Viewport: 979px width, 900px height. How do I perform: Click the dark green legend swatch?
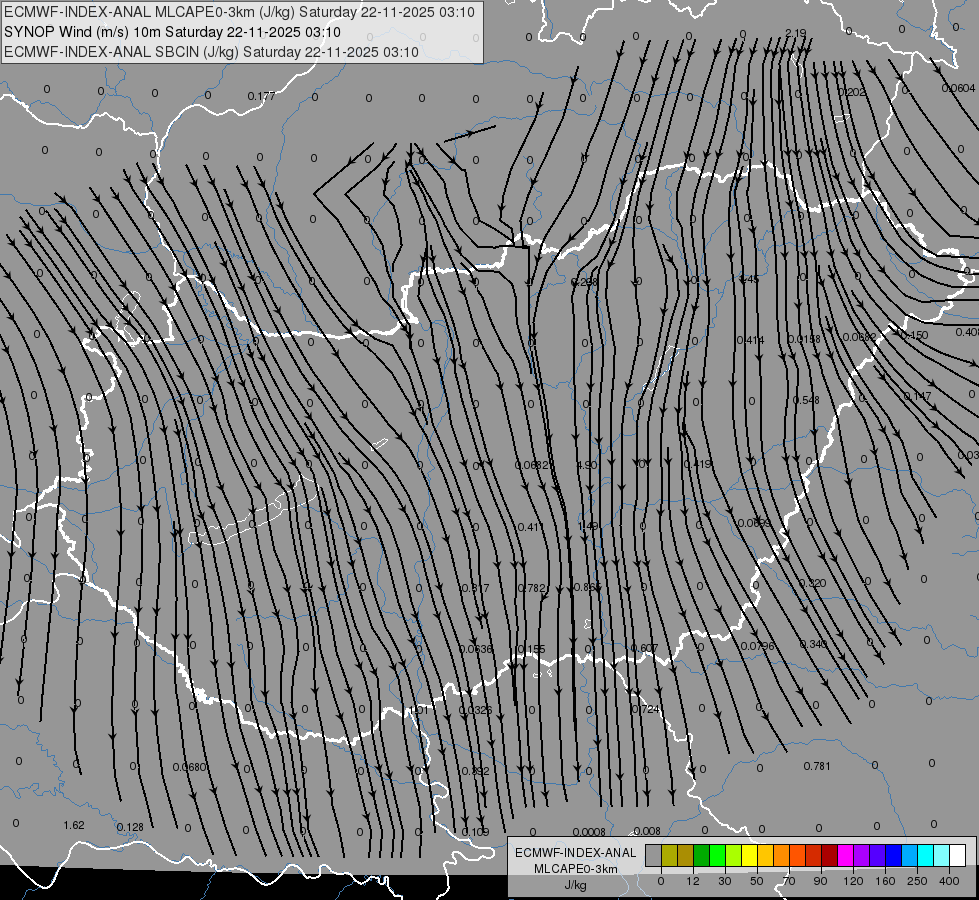click(x=702, y=856)
